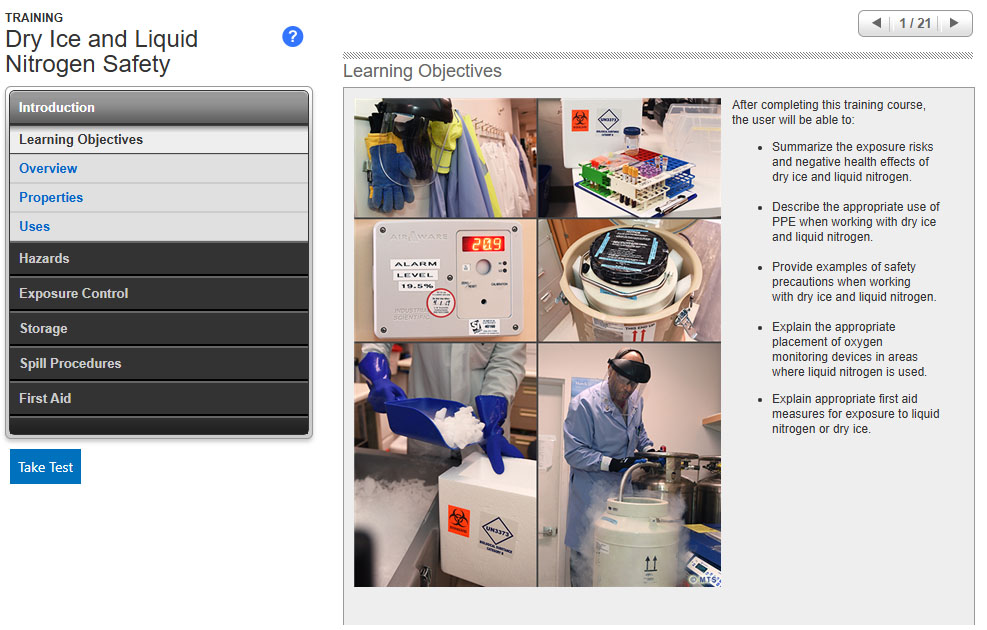Click the blue help question mark icon
Screen dimensions: 987x630
(292, 37)
